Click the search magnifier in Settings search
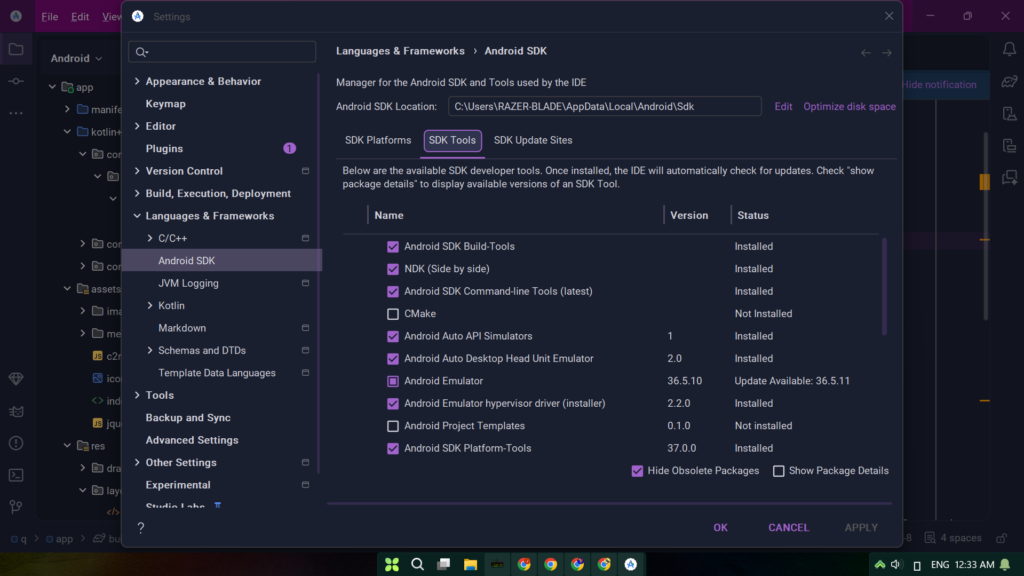Image resolution: width=1024 pixels, height=576 pixels. tap(142, 52)
